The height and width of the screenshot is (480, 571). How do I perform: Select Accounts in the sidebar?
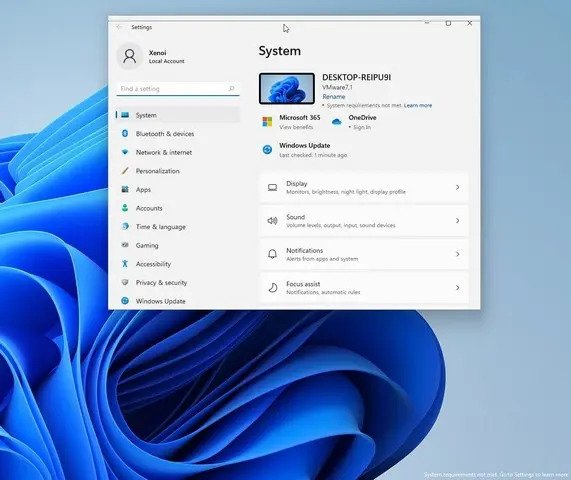pyautogui.click(x=178, y=208)
